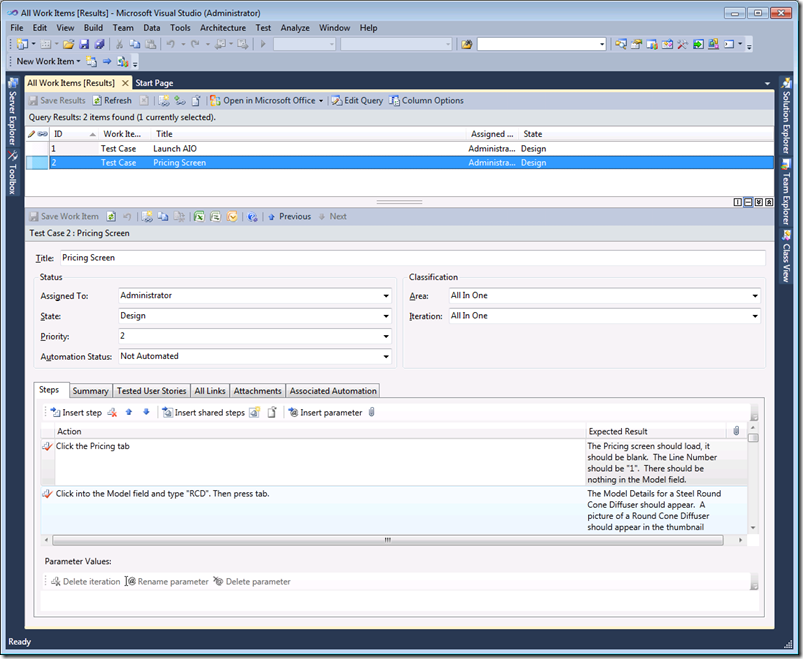Open Solution Explorer window icon in top toolbar
The image size is (803, 659).
coord(621,45)
